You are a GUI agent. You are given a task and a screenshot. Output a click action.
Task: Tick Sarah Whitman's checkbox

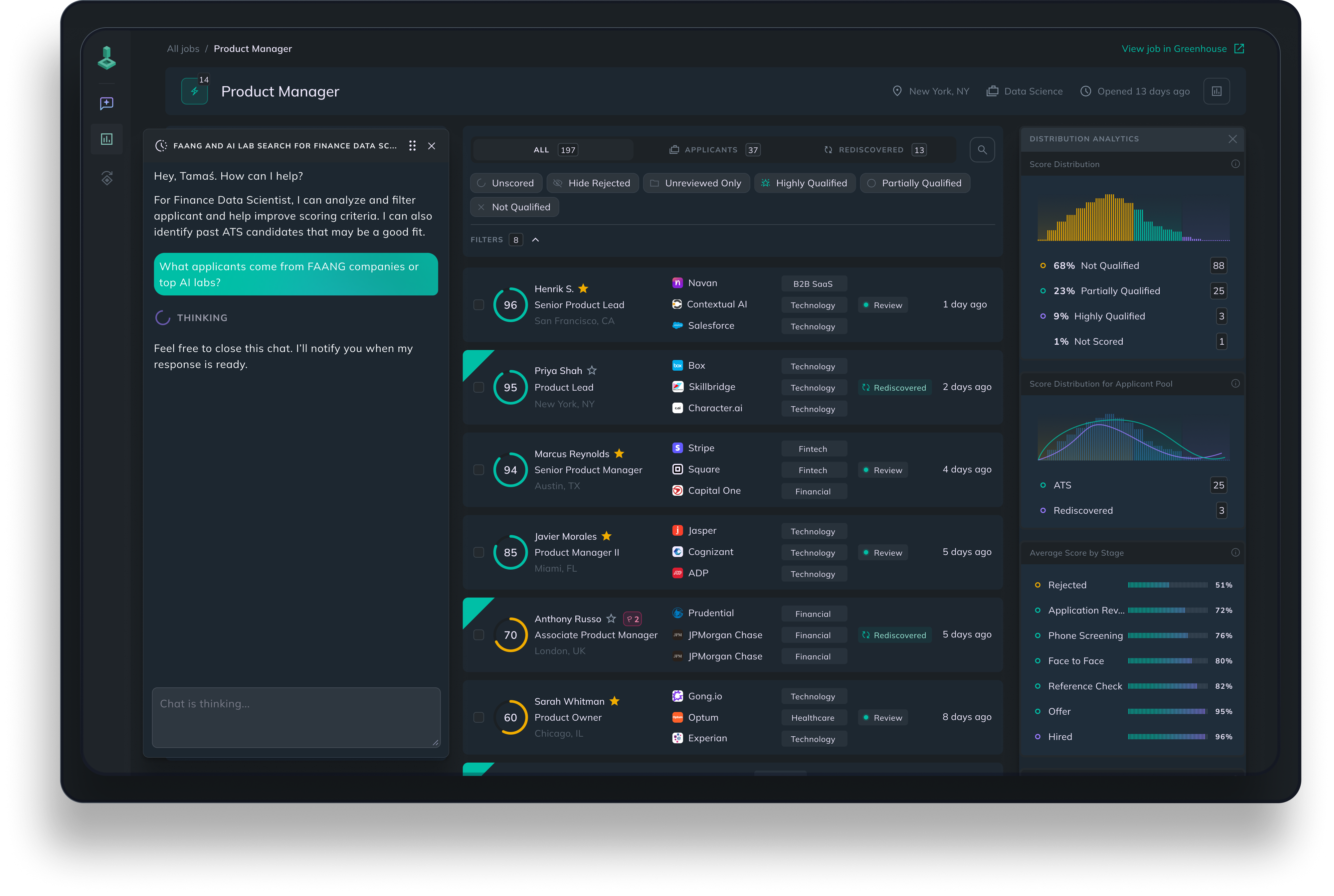point(478,717)
